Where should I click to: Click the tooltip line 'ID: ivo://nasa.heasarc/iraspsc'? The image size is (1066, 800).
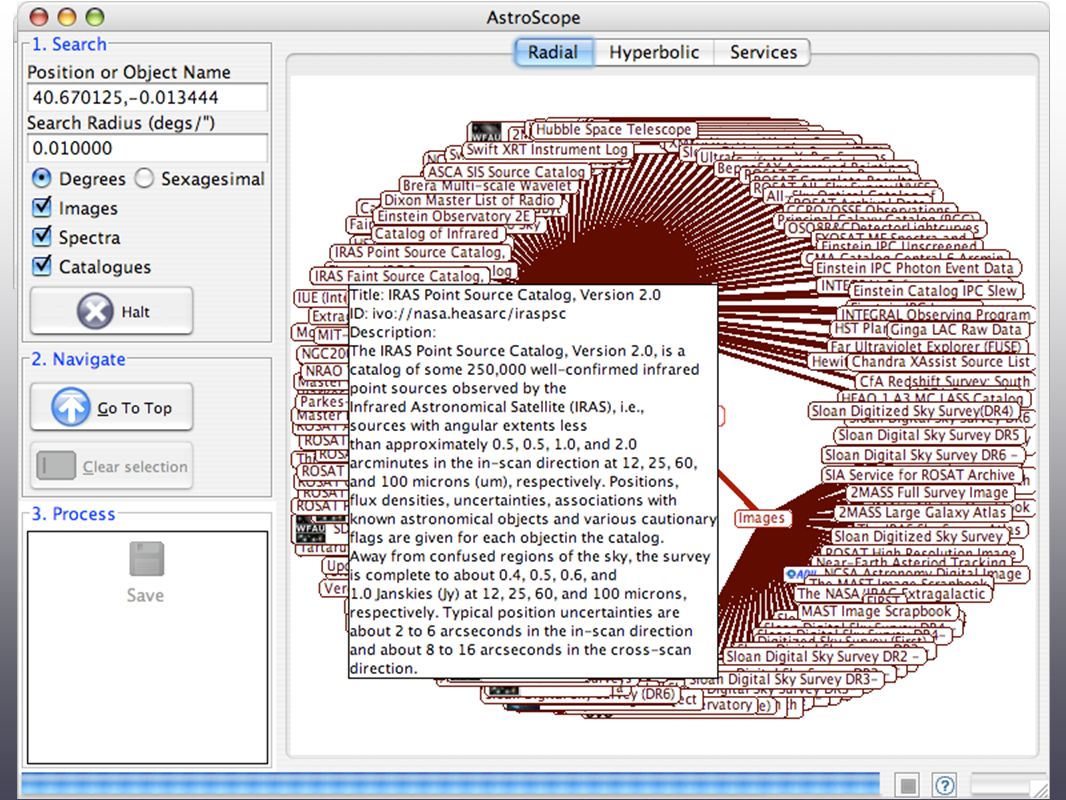458,314
